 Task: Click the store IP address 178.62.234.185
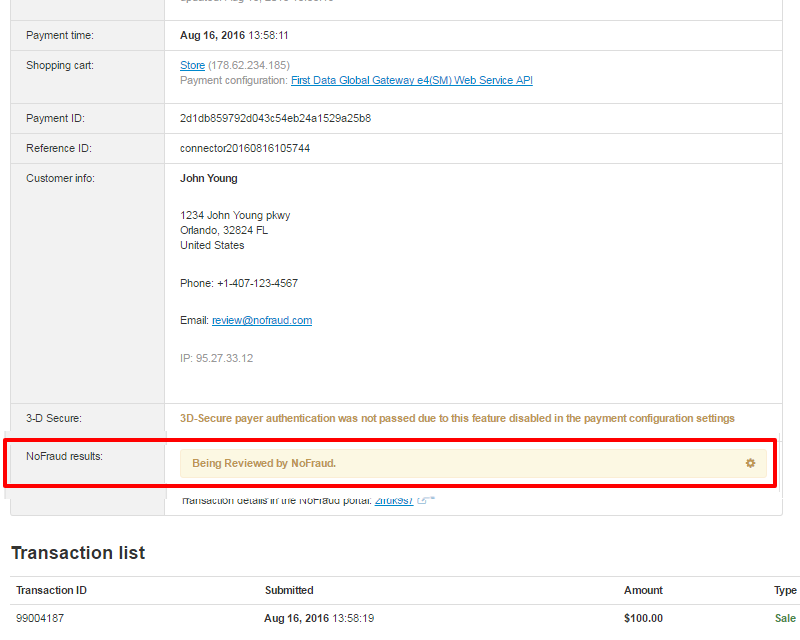coord(249,65)
